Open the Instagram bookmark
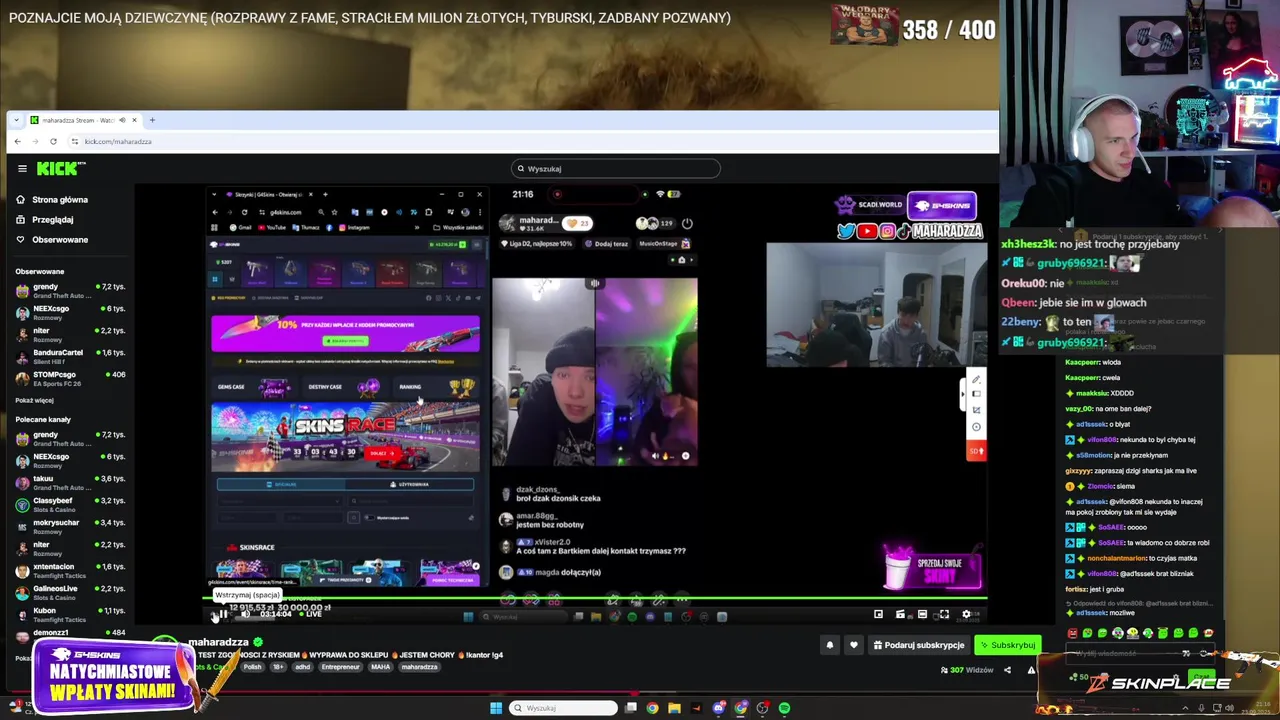Screen dimensions: 1280x720 pyautogui.click(x=356, y=228)
